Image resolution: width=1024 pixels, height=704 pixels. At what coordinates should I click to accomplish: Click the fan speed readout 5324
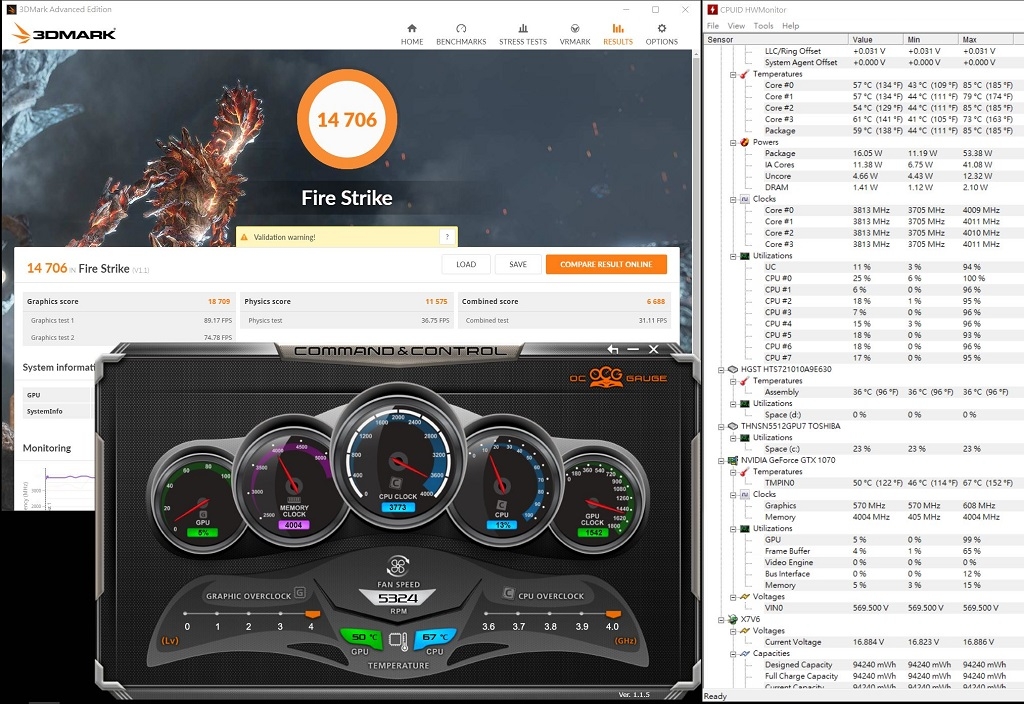(x=398, y=598)
